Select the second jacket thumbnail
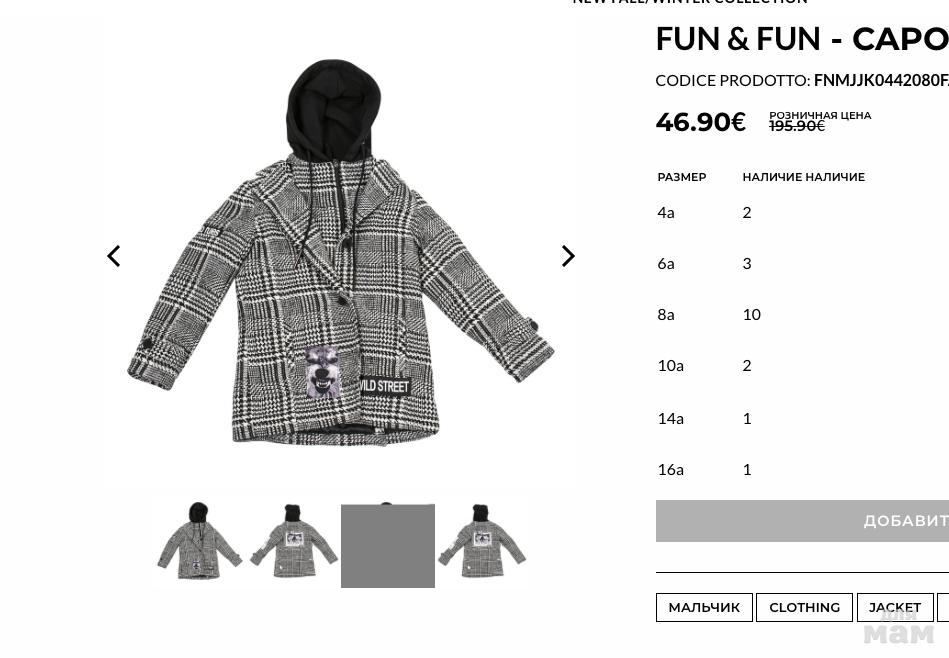Viewport: 949px width, 658px height. tap(294, 541)
